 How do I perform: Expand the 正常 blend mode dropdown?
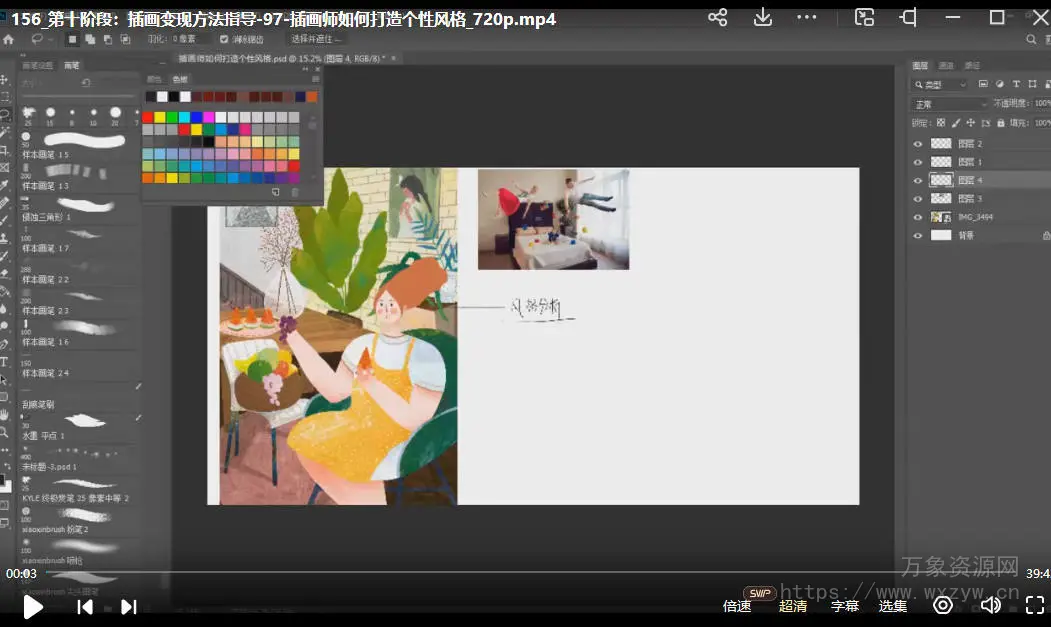coord(949,104)
